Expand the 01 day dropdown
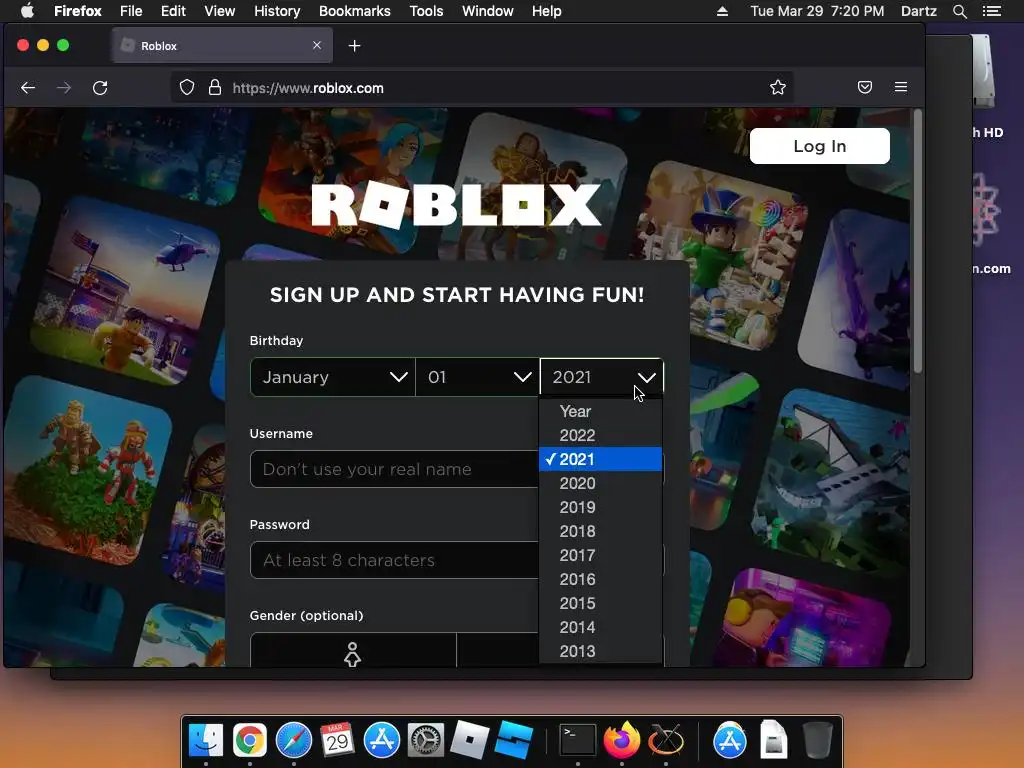The image size is (1024, 768). 477,377
